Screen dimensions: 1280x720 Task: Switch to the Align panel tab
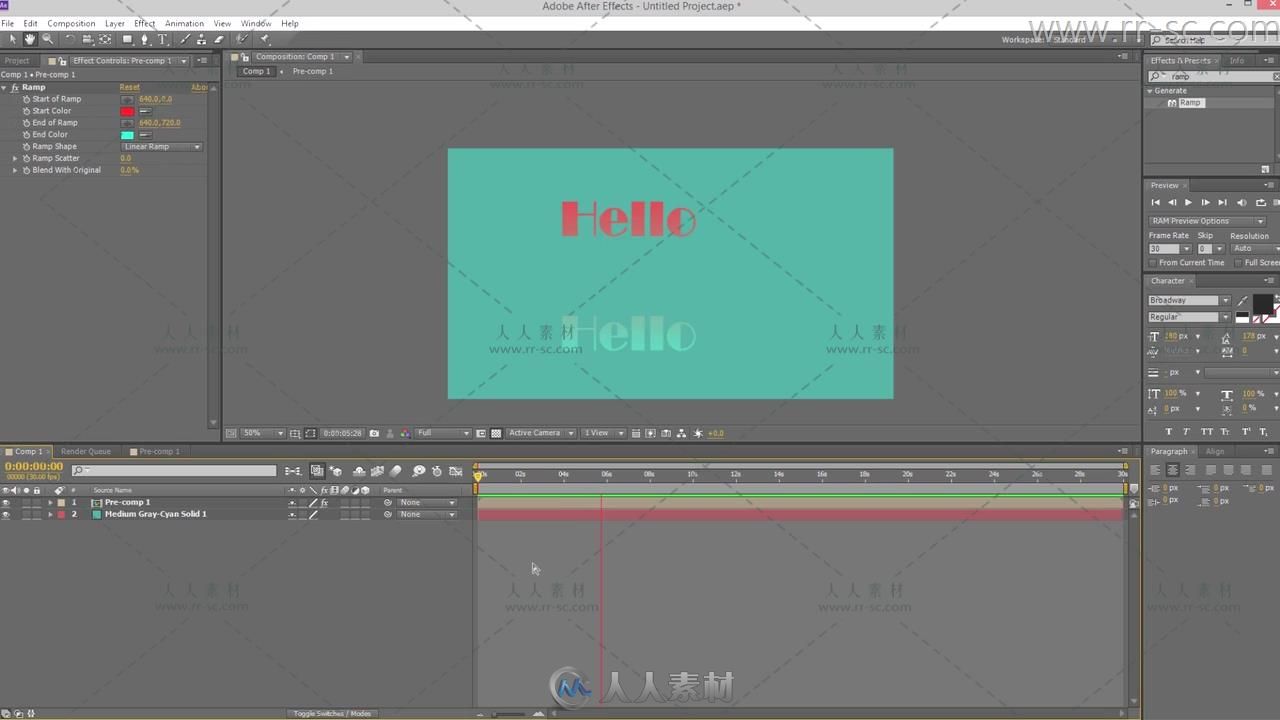1214,451
